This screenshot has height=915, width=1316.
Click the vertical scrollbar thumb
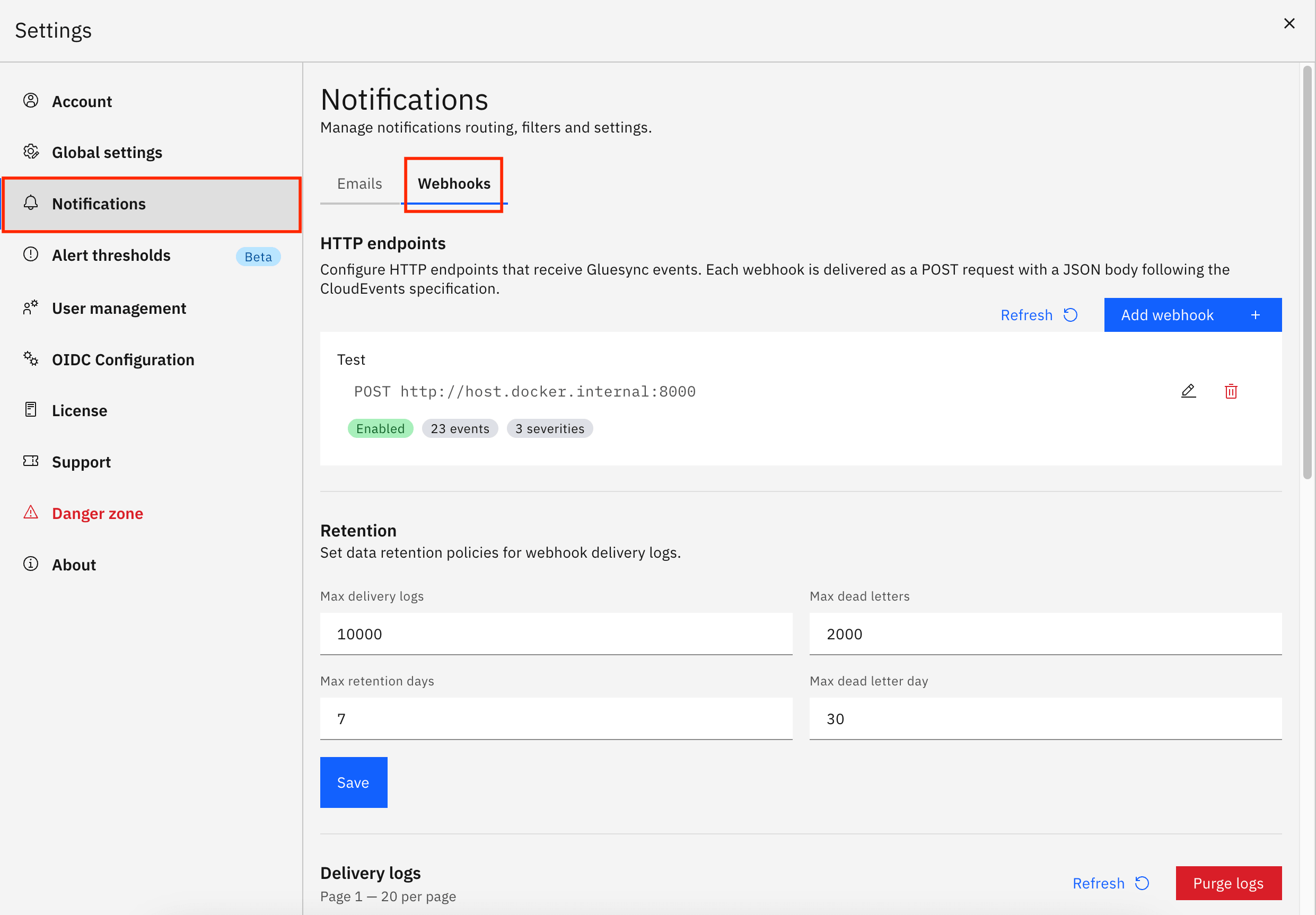tap(1308, 272)
